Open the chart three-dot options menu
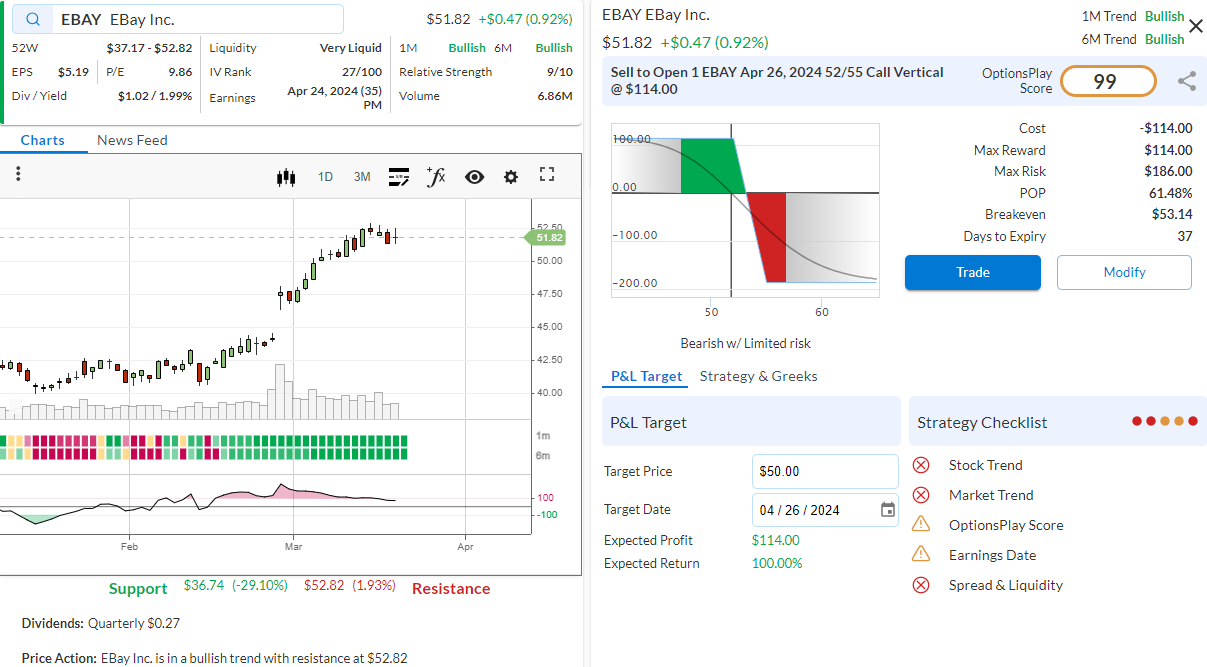 (x=18, y=175)
